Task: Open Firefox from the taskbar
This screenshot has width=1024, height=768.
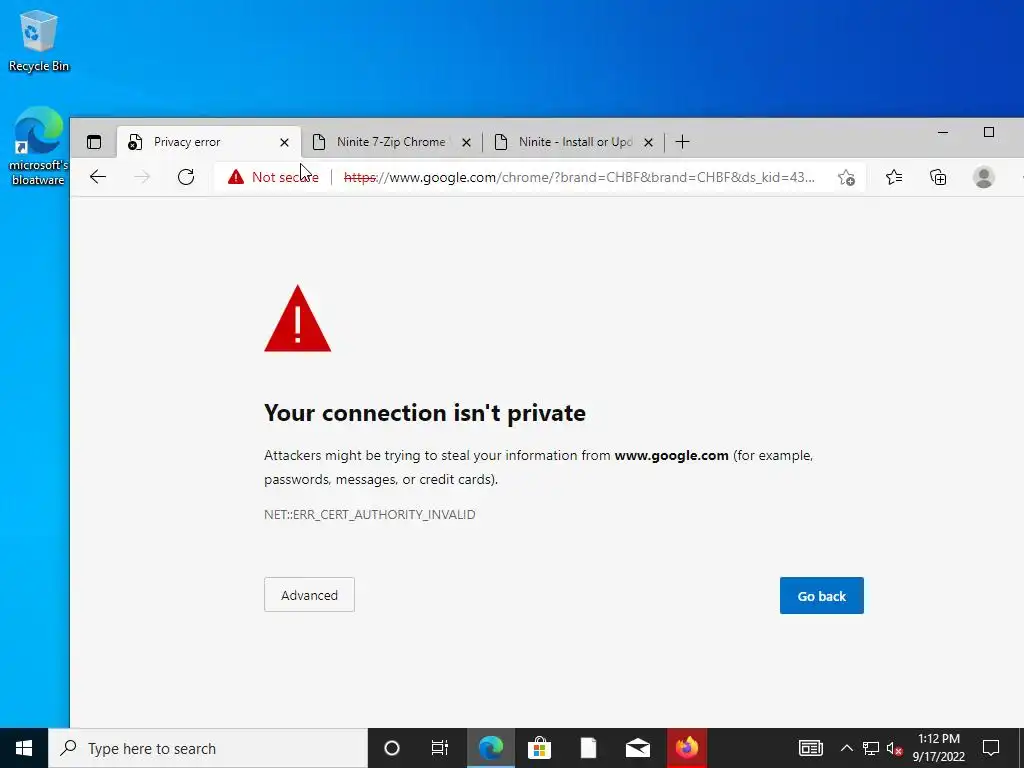Action: [x=686, y=748]
